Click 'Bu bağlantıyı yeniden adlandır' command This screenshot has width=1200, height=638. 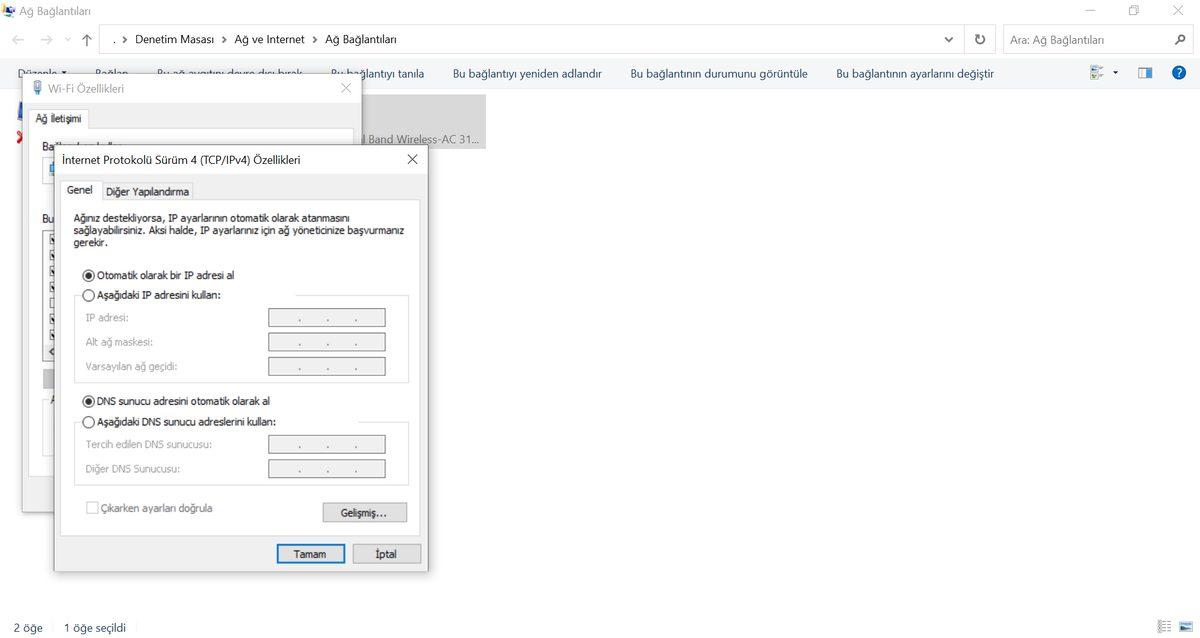[x=527, y=73]
